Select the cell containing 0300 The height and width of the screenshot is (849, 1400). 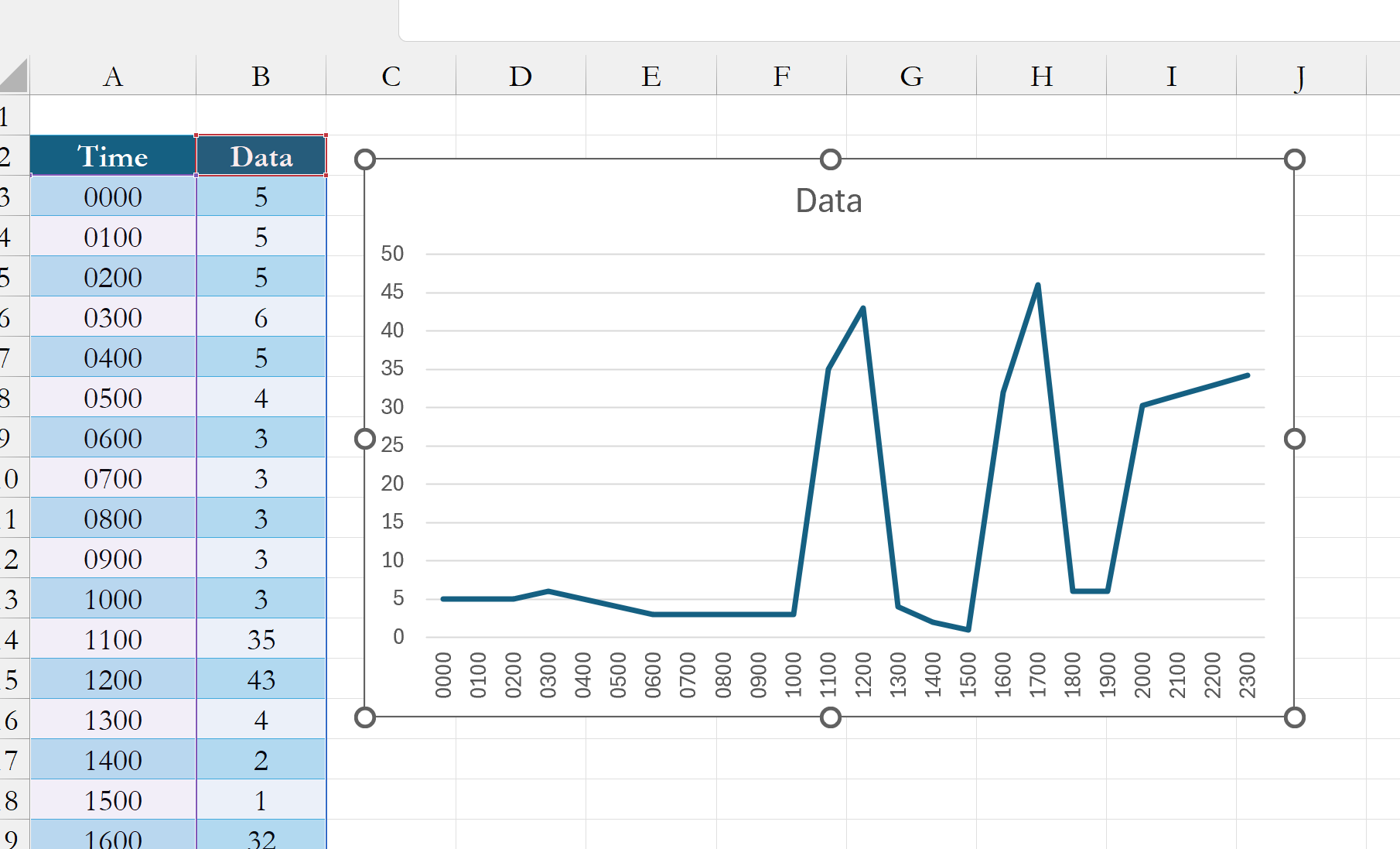113,317
